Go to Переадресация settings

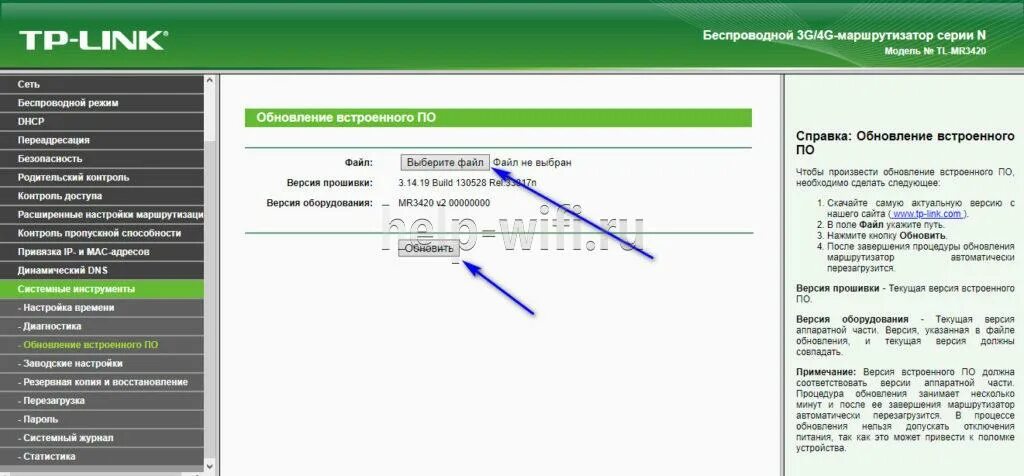102,140
